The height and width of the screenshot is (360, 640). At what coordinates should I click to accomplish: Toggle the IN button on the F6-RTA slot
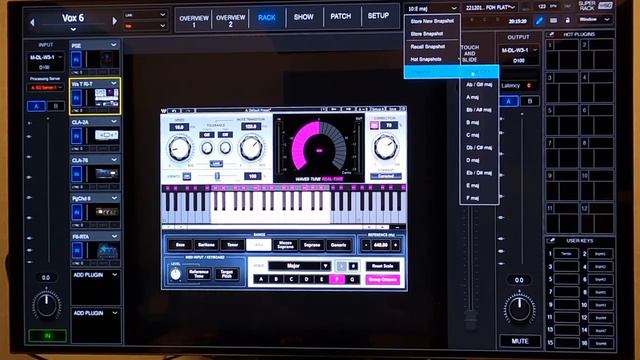click(77, 250)
